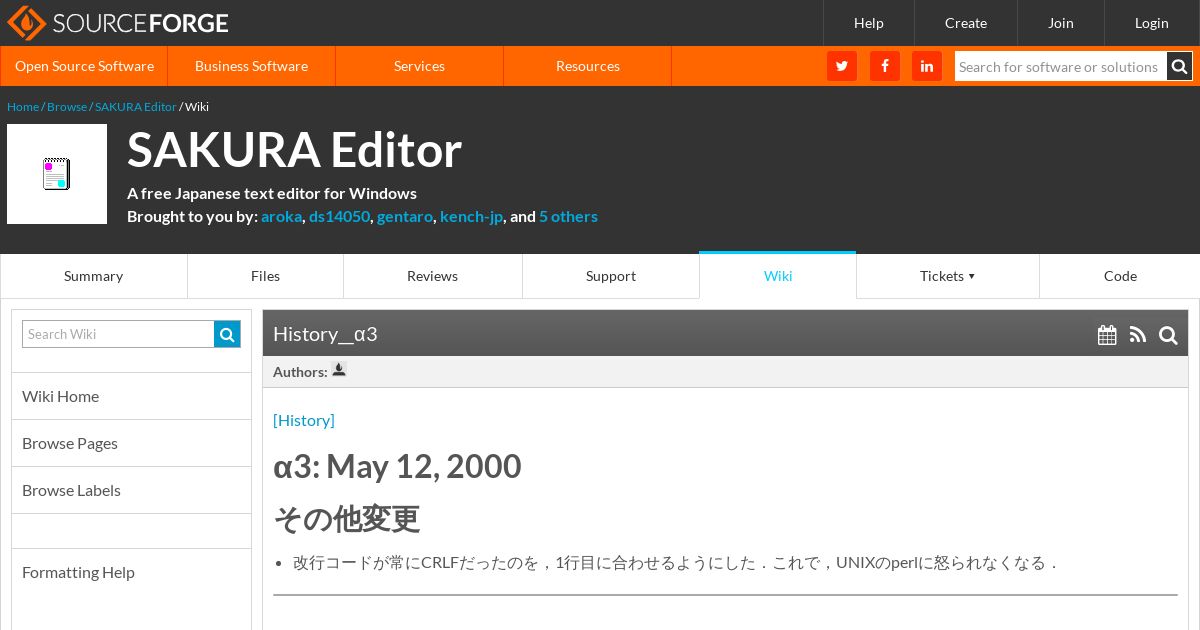This screenshot has height=630, width=1200.
Task: Click Home breadcrumb link
Action: 23,107
